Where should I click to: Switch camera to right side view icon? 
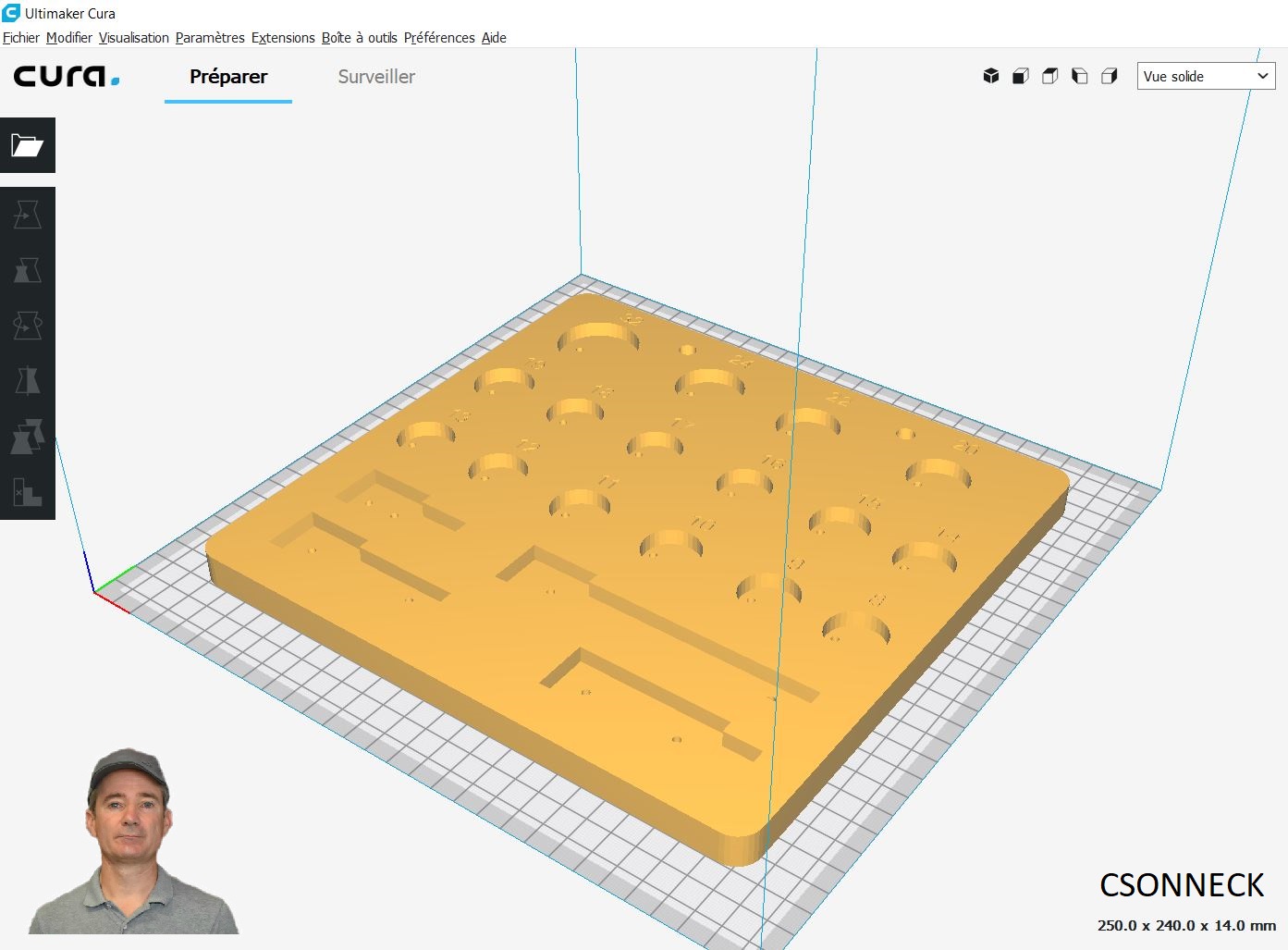click(x=1110, y=76)
